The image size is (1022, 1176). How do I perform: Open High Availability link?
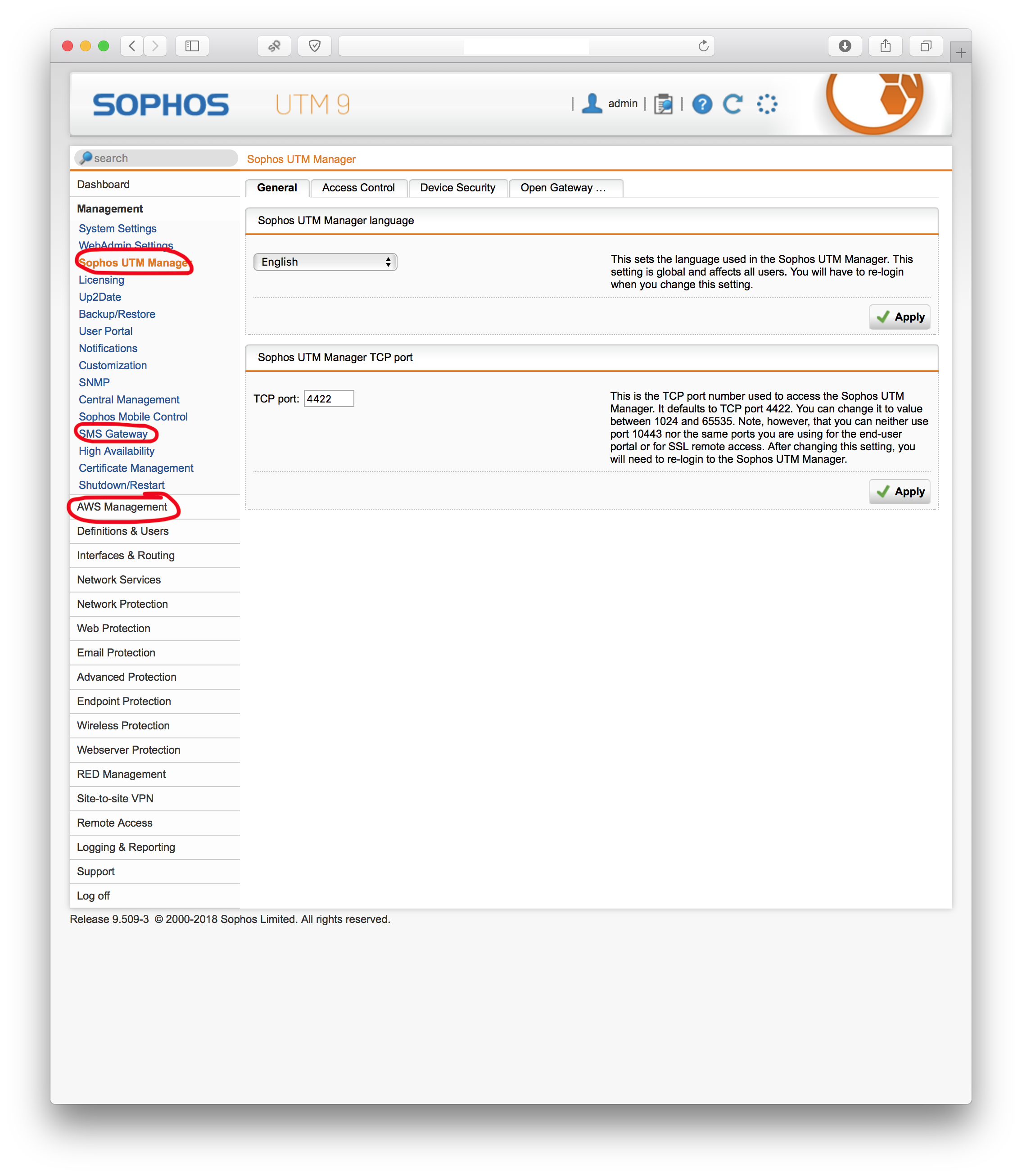point(116,451)
